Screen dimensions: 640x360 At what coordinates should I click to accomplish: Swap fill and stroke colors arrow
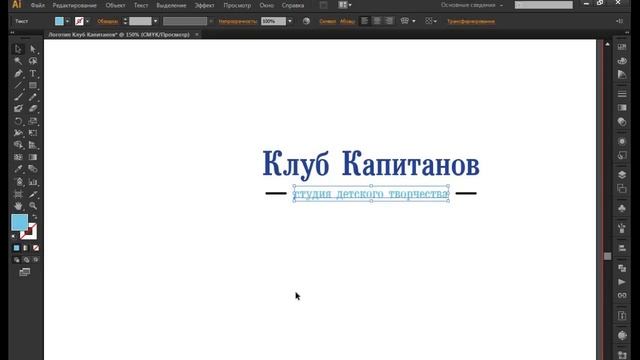(35, 217)
